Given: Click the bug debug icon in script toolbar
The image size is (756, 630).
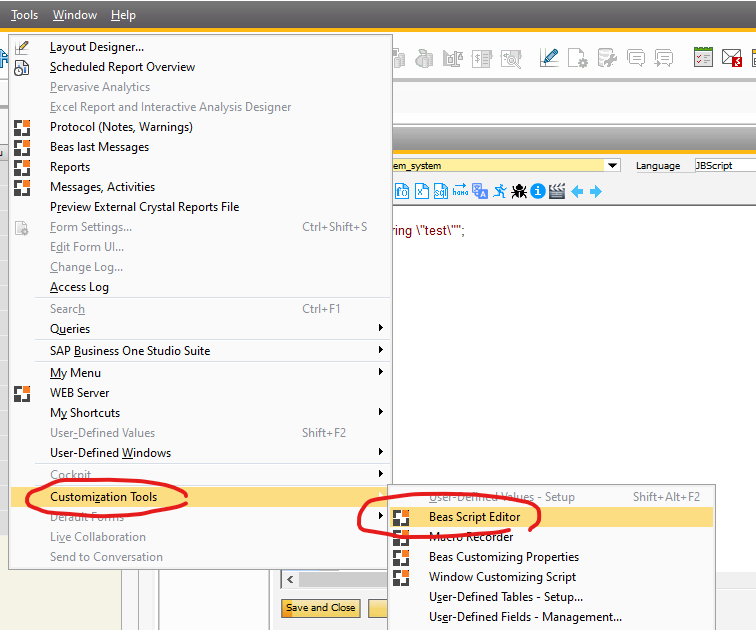Looking at the screenshot, I should (x=519, y=191).
